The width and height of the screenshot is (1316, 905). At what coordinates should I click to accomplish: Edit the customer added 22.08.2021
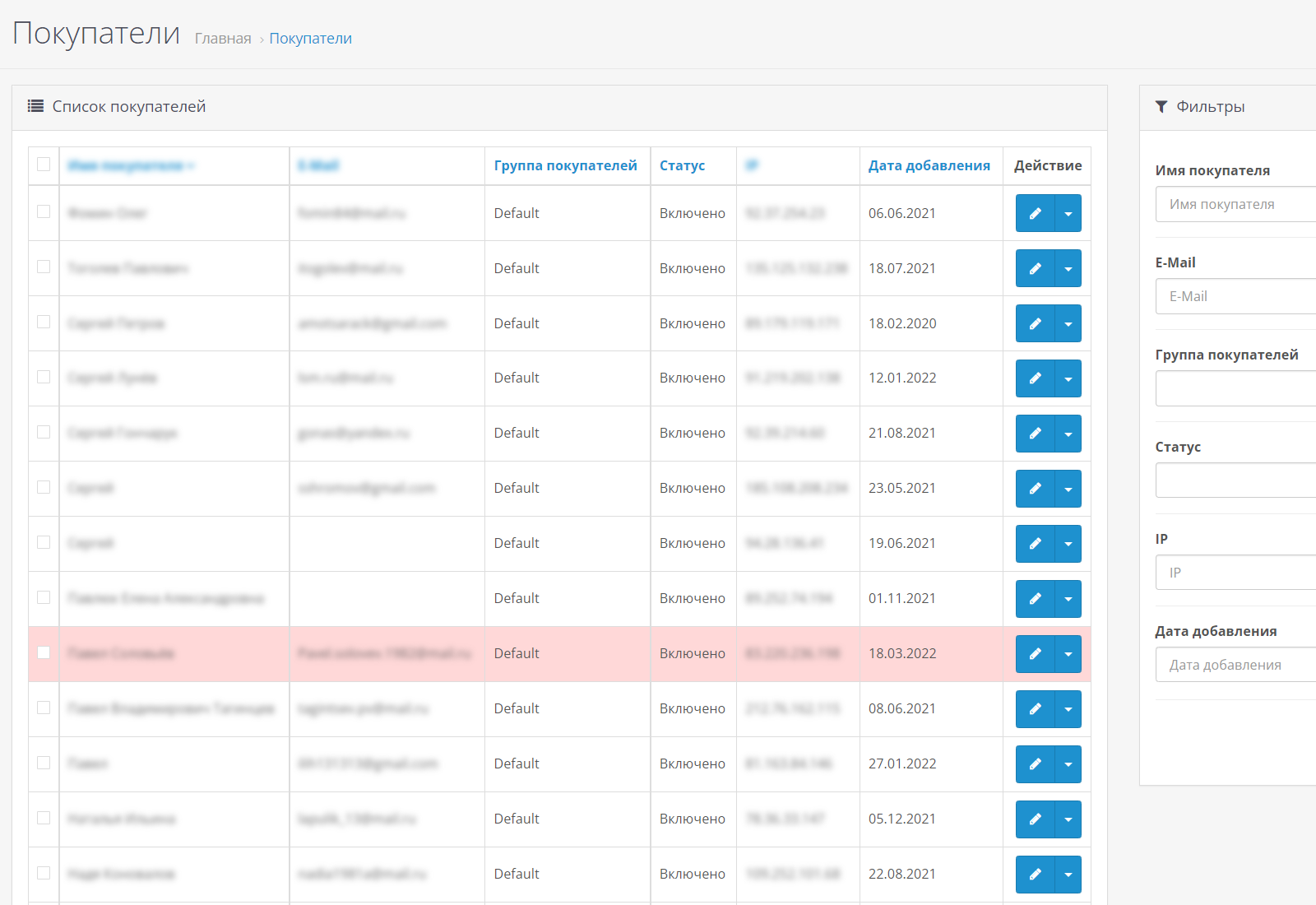point(1035,875)
